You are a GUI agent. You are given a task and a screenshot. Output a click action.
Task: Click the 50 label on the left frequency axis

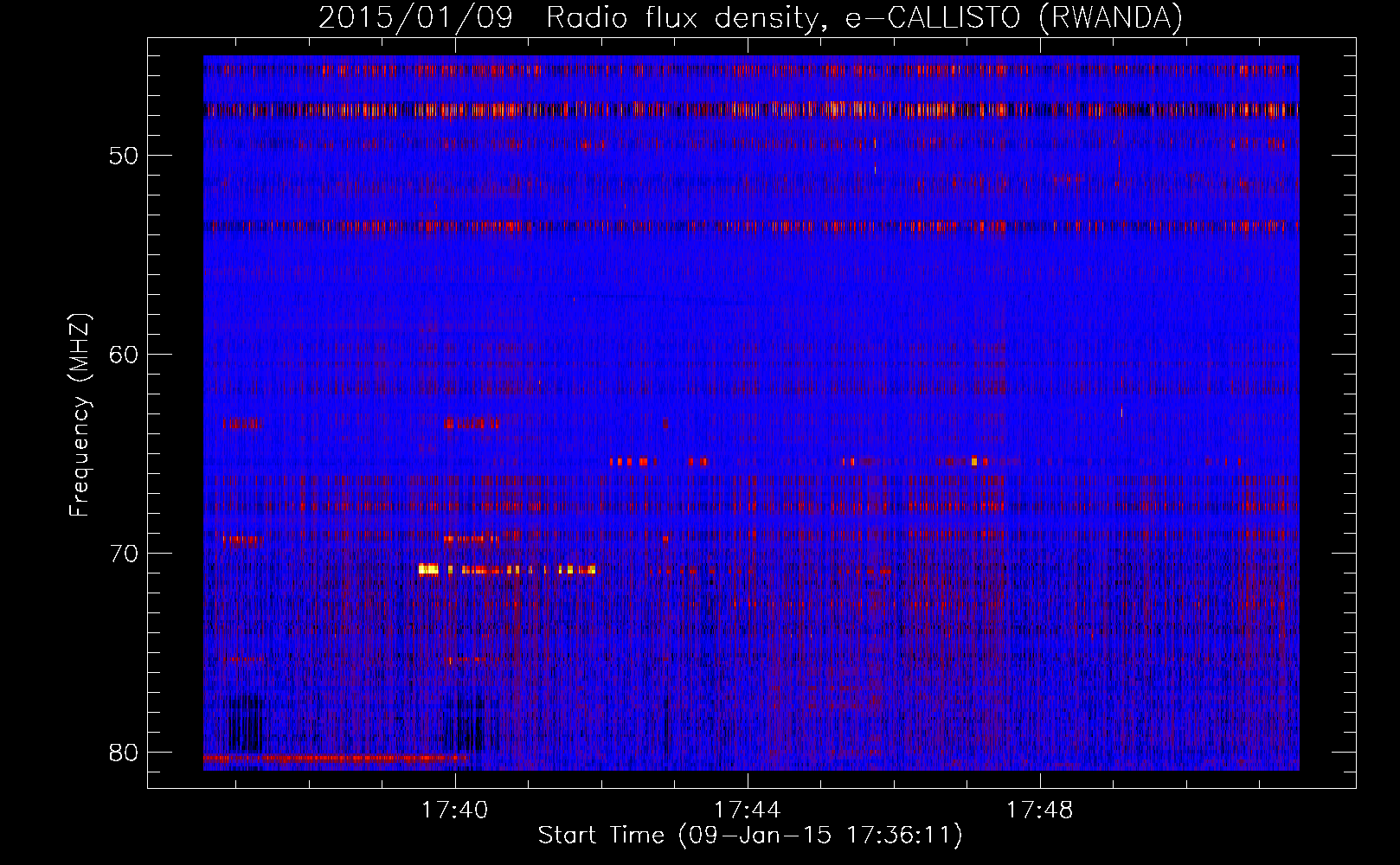tap(124, 156)
